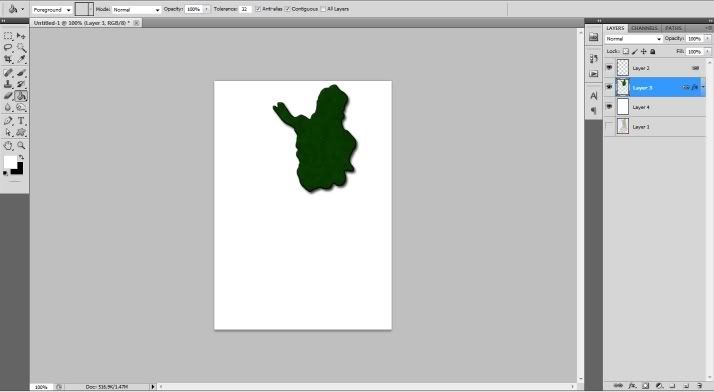This screenshot has height=392, width=714.
Task: Hide Layer 2 with its eye icon
Action: point(609,67)
